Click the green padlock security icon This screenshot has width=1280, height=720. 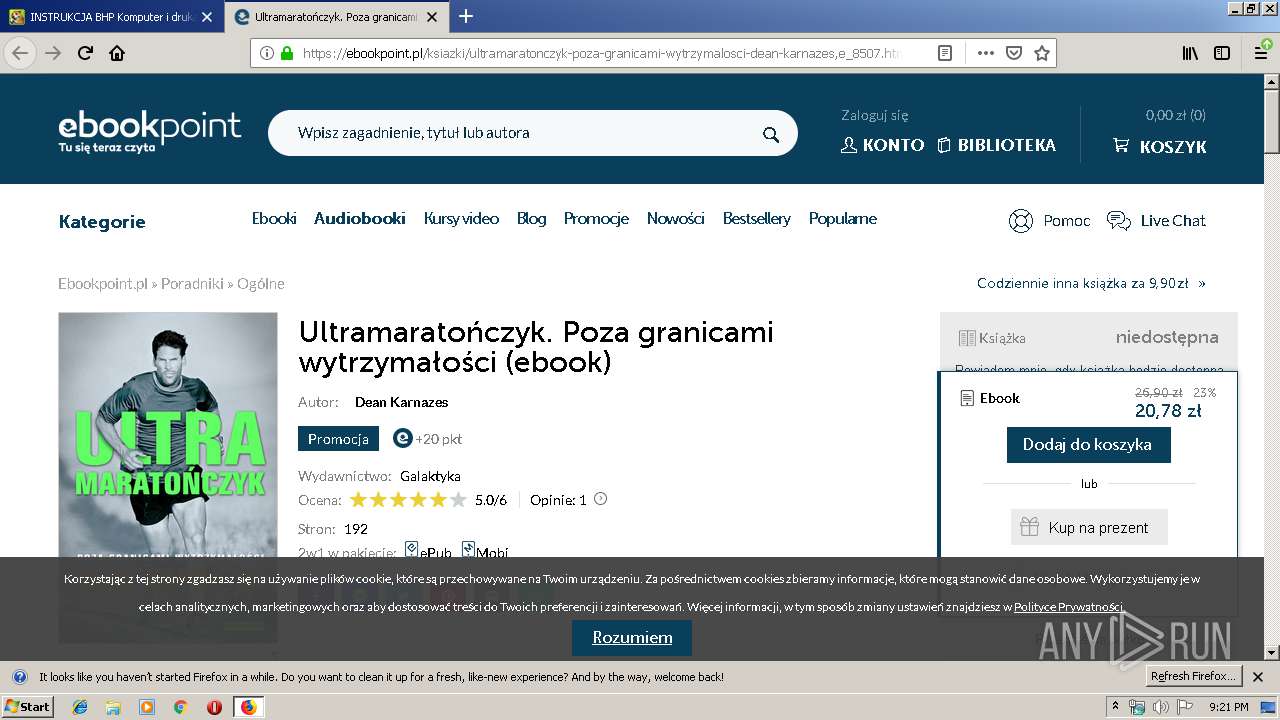(x=287, y=53)
